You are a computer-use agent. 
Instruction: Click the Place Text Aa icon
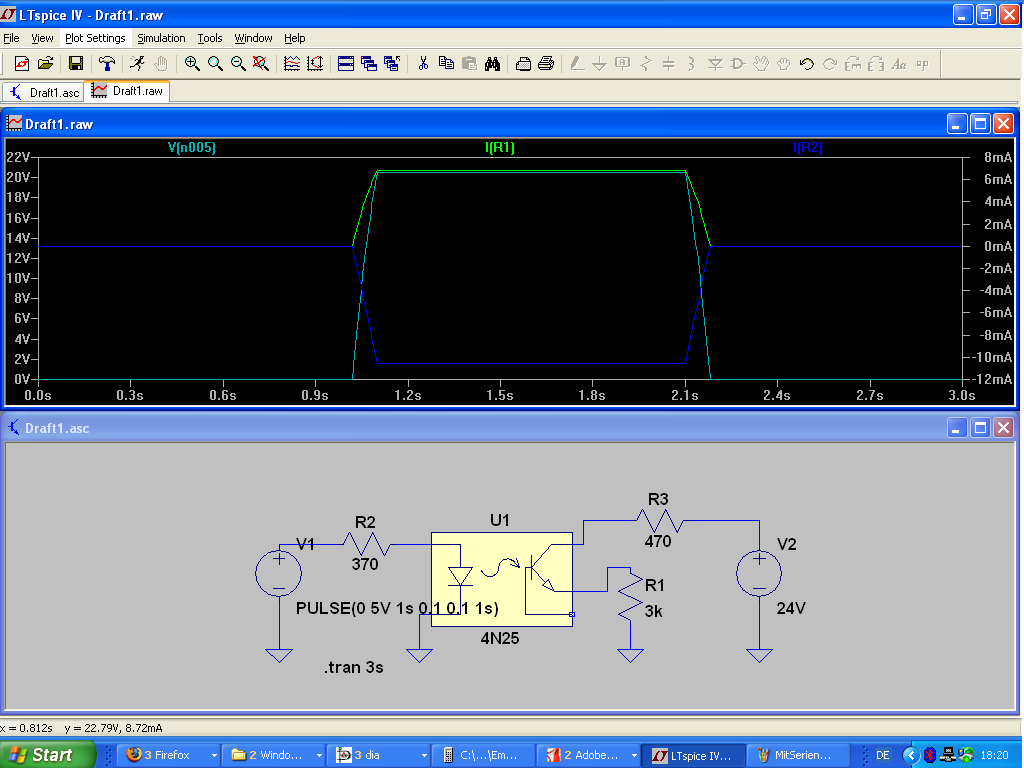pos(899,64)
